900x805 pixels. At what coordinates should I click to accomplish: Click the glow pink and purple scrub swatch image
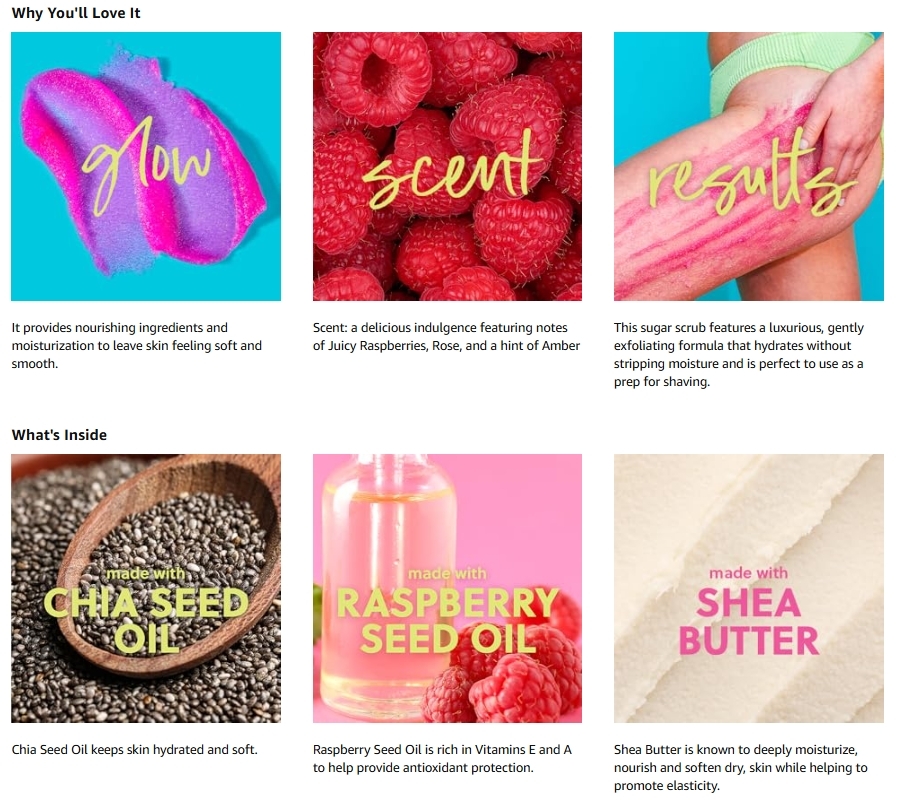point(146,166)
